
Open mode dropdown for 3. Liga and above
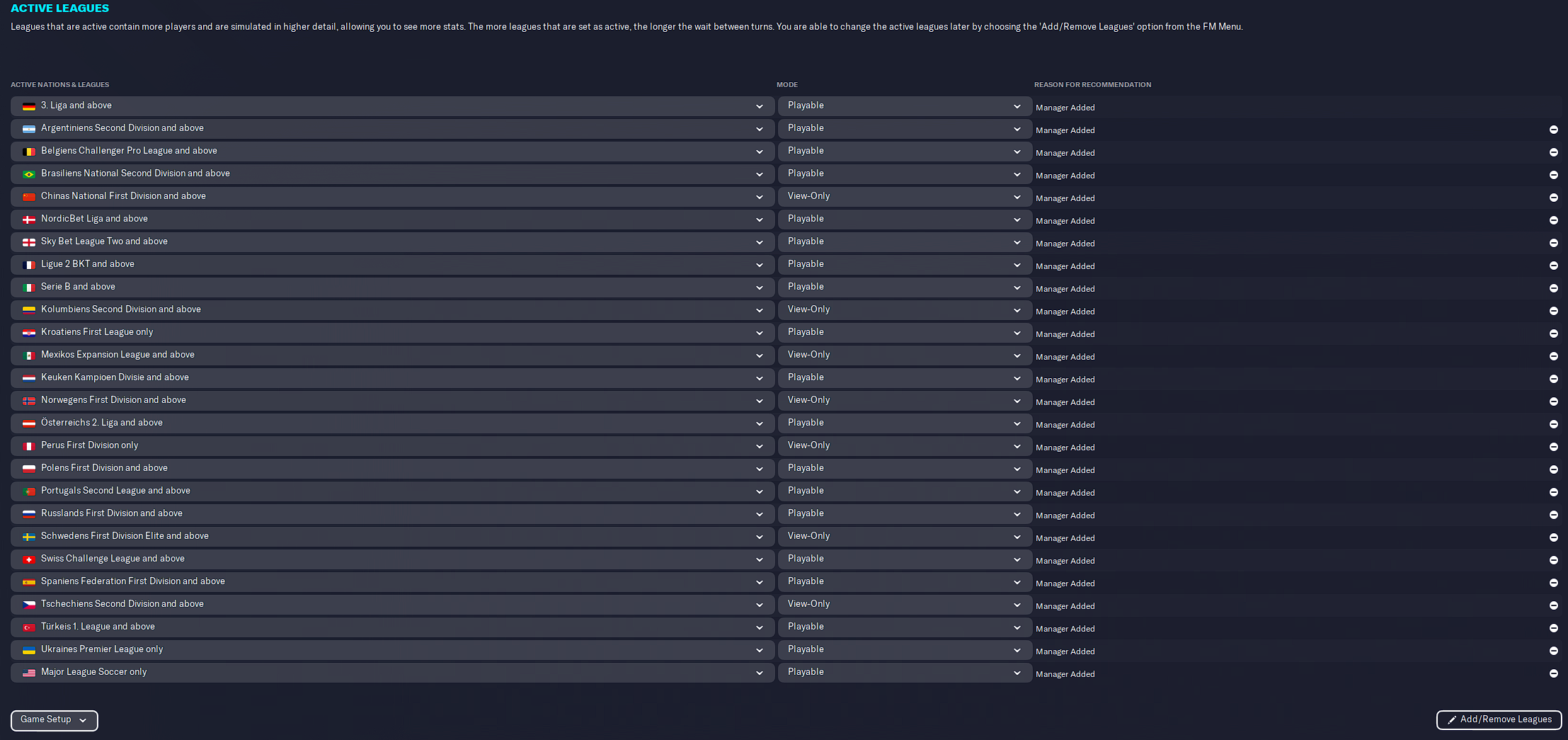coord(904,106)
